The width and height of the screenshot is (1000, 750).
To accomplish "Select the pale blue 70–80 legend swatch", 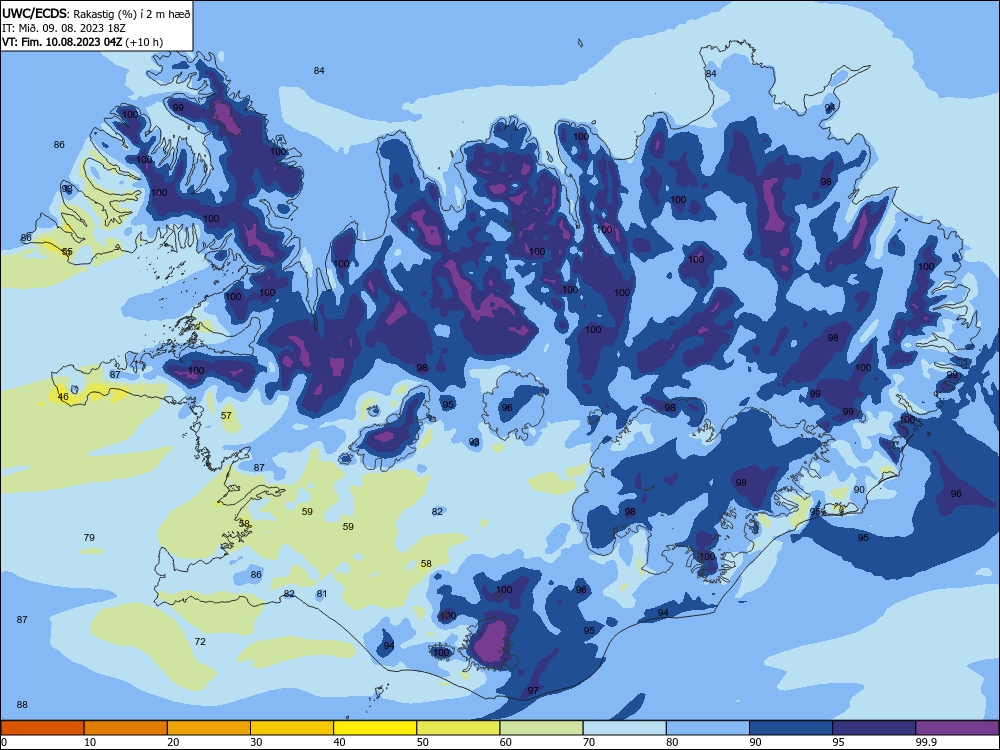I will tap(624, 728).
